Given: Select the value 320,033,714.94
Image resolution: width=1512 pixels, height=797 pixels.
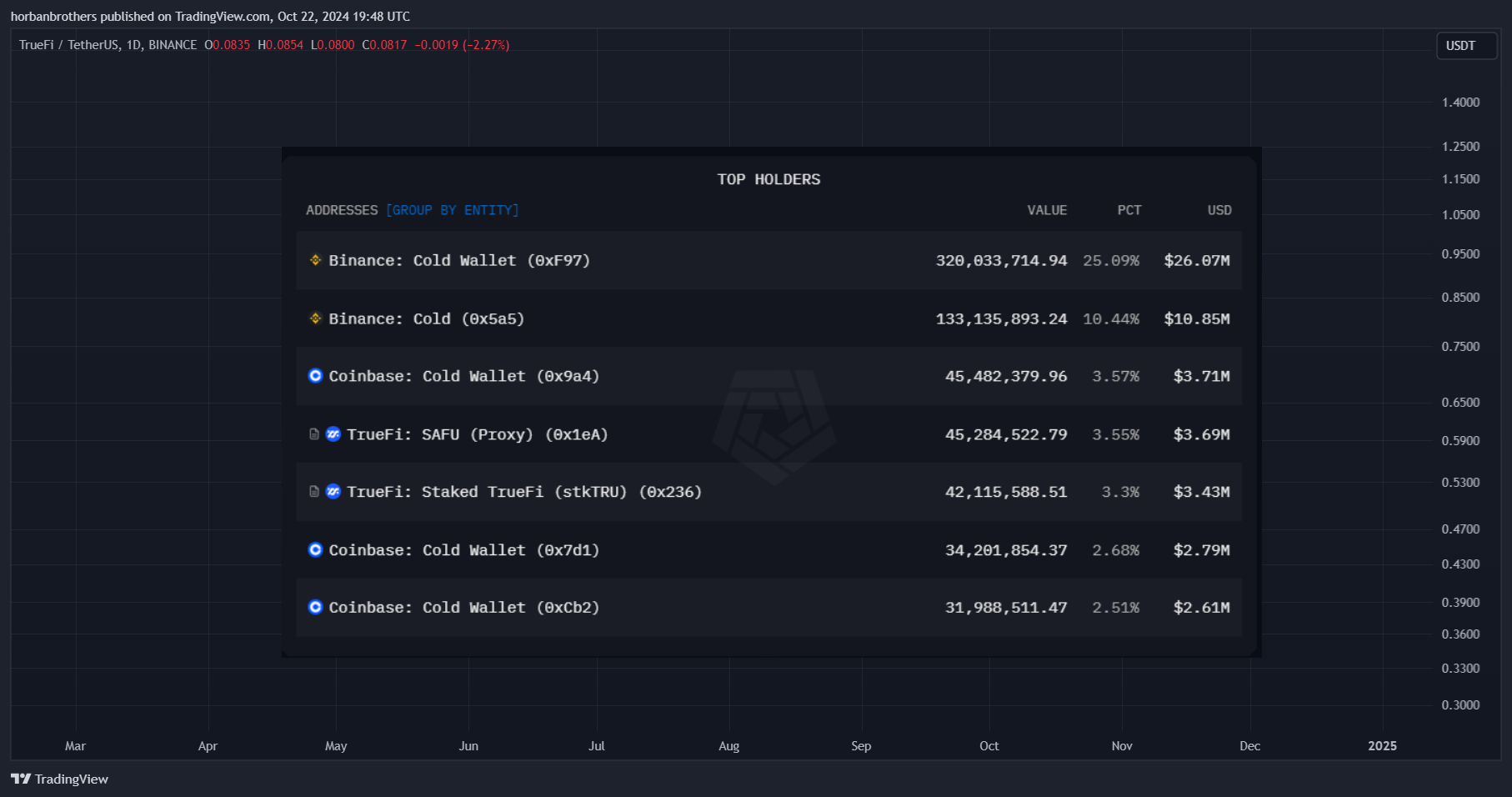Looking at the screenshot, I should (x=1001, y=261).
